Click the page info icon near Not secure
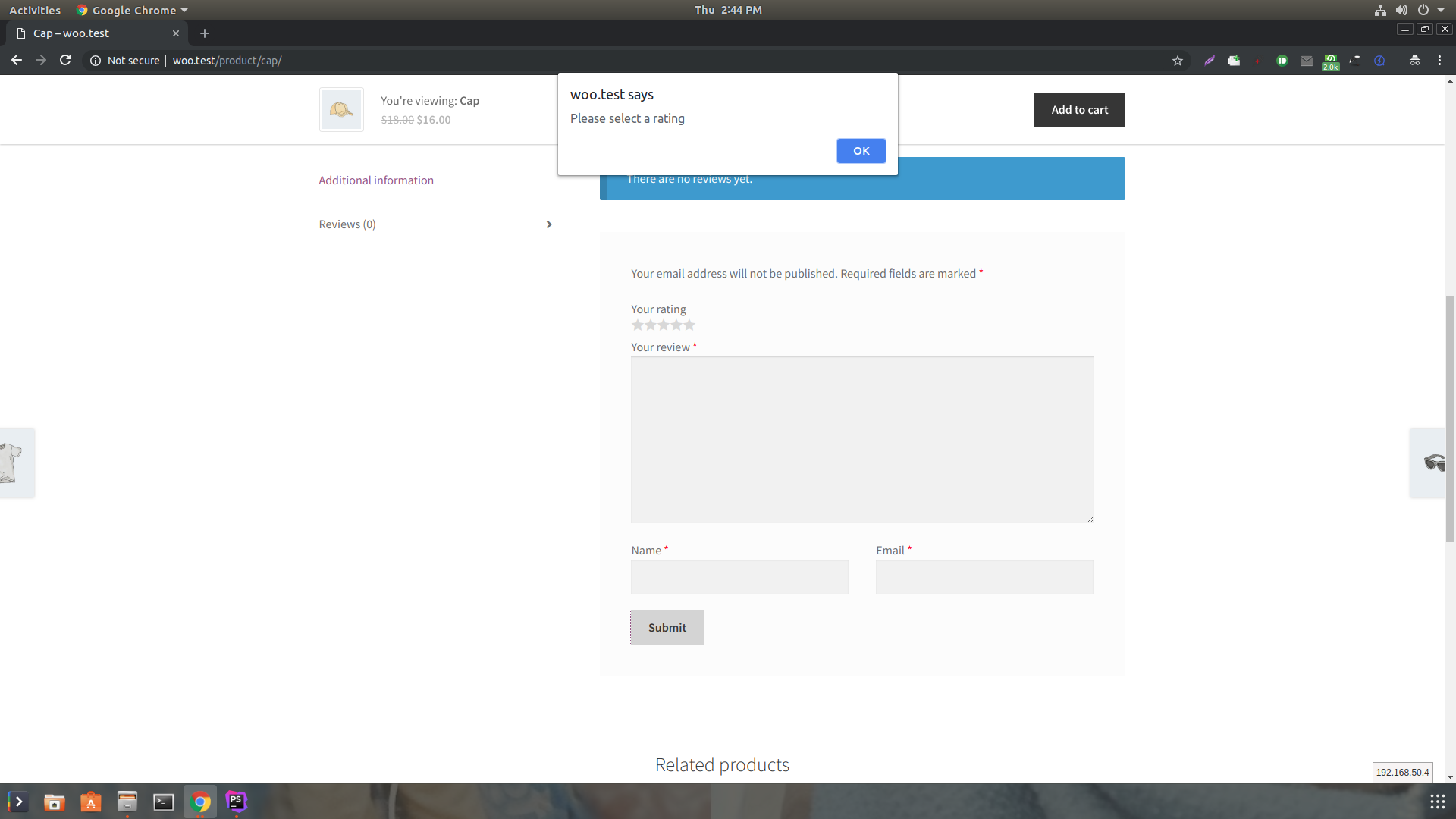 (95, 61)
